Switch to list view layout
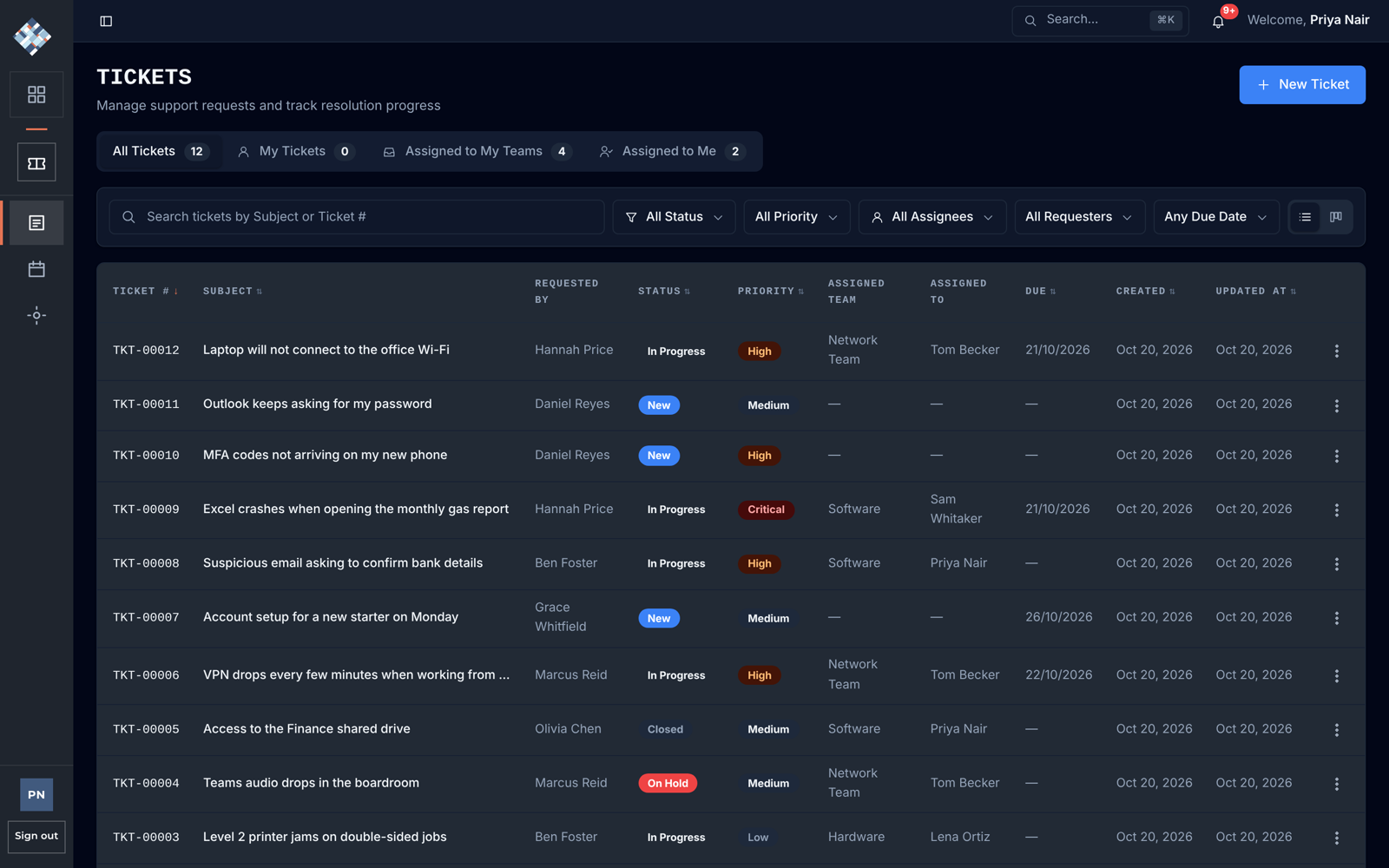Viewport: 1389px width, 868px height. (x=1305, y=217)
